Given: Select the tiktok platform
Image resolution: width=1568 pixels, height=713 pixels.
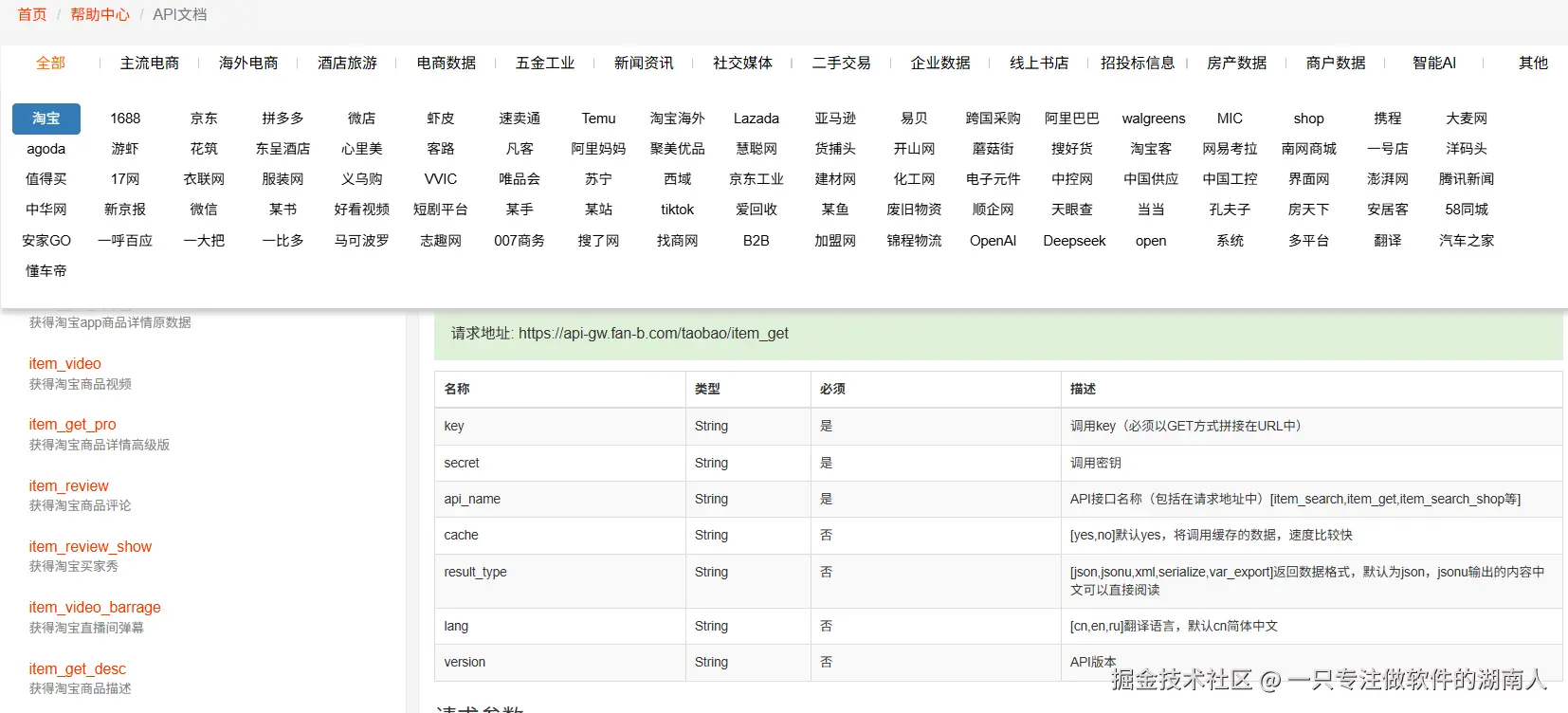Looking at the screenshot, I should click(x=678, y=210).
